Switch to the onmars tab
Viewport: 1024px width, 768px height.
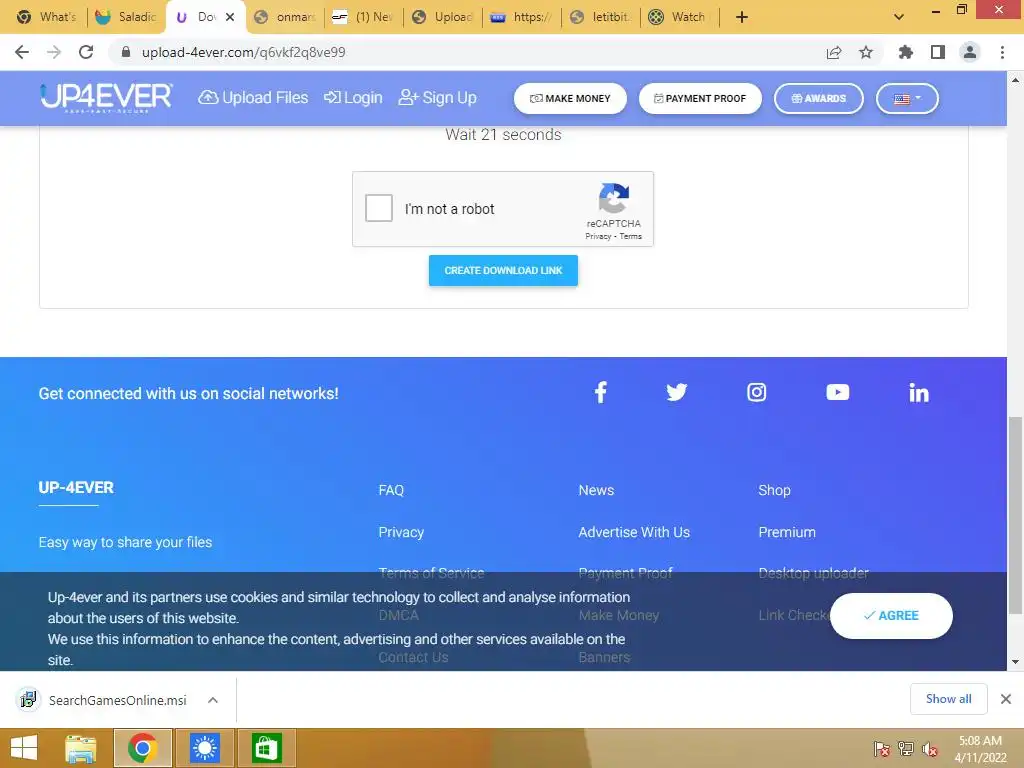285,17
